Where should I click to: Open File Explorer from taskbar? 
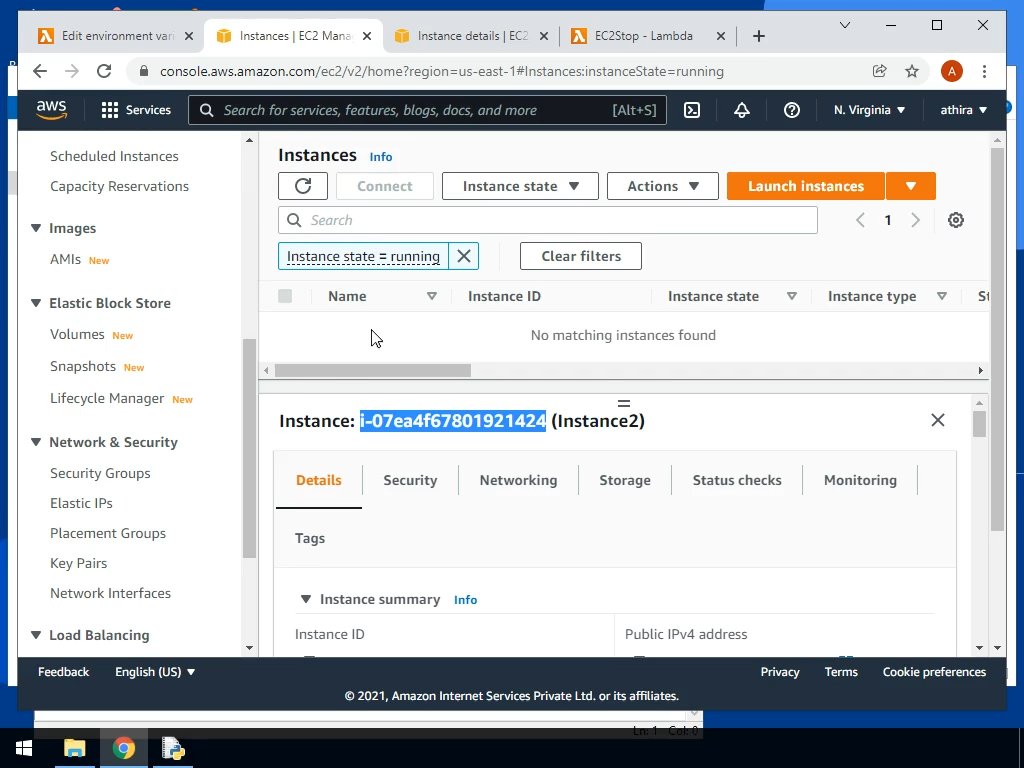(74, 748)
